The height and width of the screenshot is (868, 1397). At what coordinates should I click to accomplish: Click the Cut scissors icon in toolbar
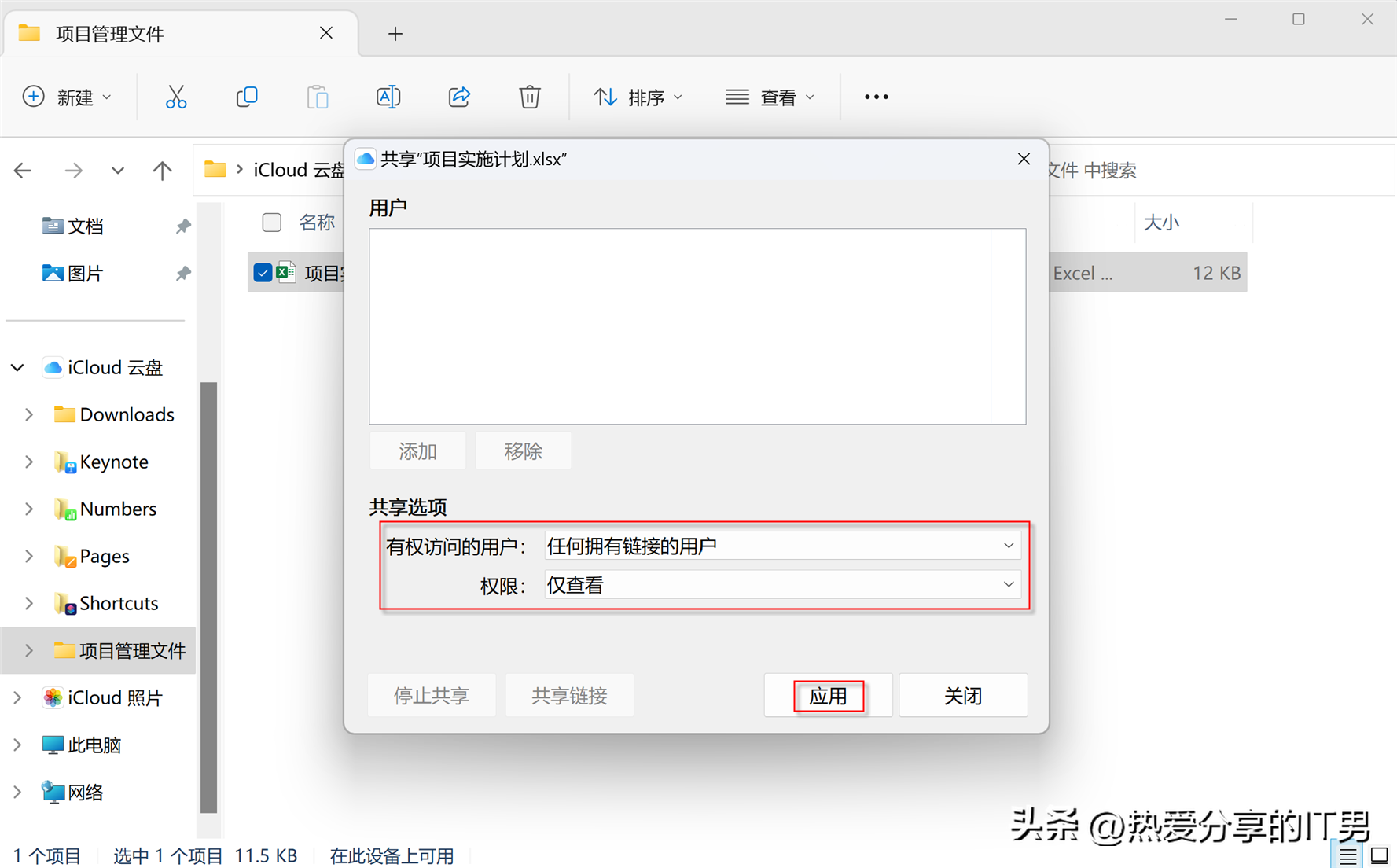coord(176,97)
